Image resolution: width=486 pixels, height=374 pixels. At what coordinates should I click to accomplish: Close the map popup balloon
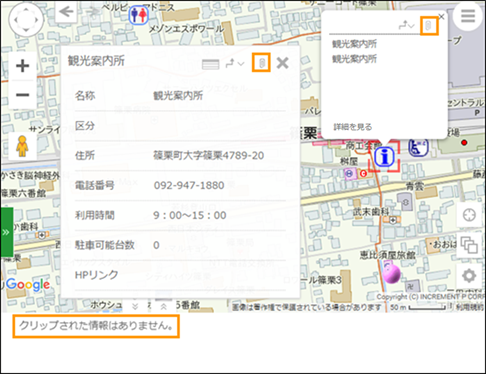[441, 17]
